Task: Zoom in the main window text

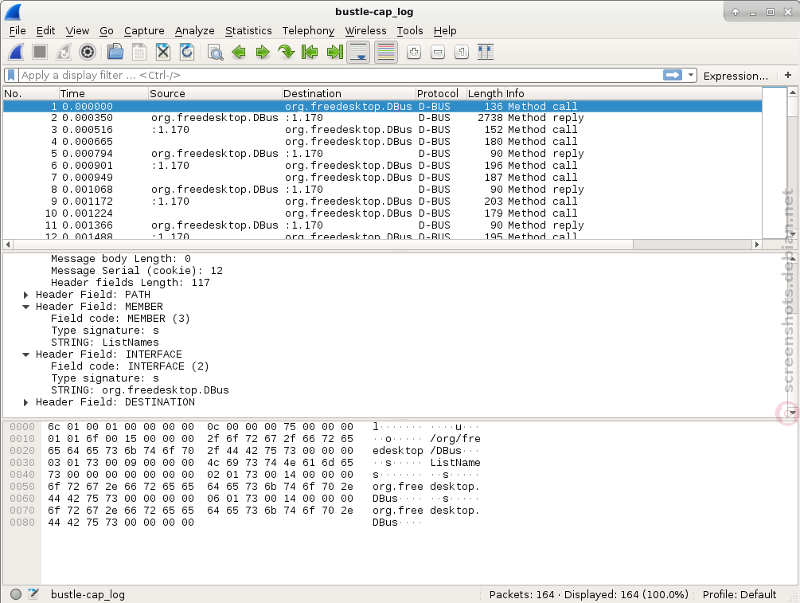Action: click(x=414, y=52)
